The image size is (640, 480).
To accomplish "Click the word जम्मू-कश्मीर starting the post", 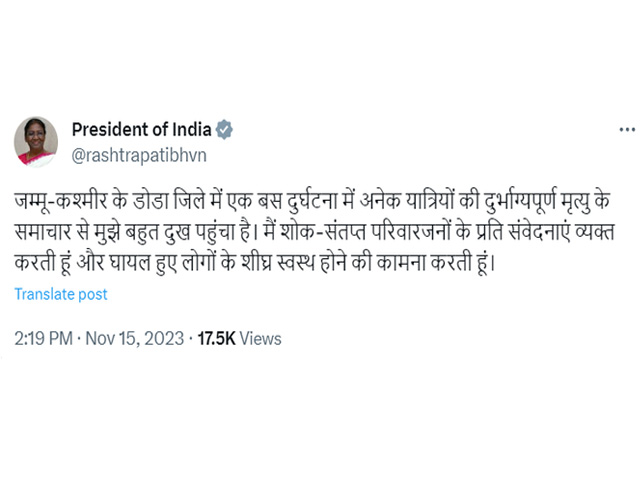I will pos(61,201).
